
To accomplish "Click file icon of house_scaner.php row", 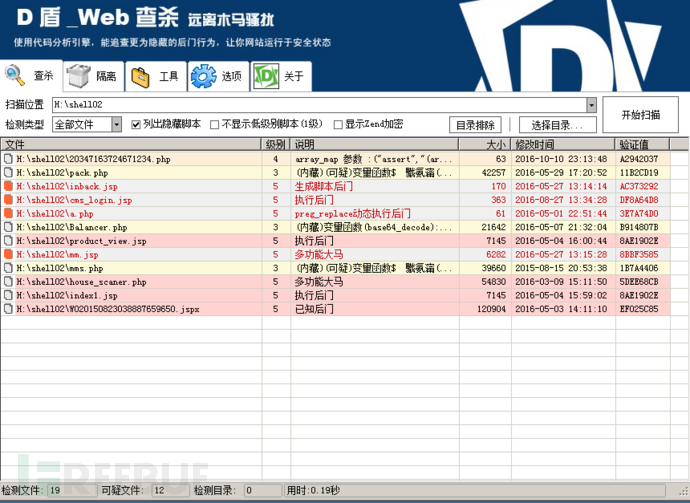I will click(x=8, y=282).
